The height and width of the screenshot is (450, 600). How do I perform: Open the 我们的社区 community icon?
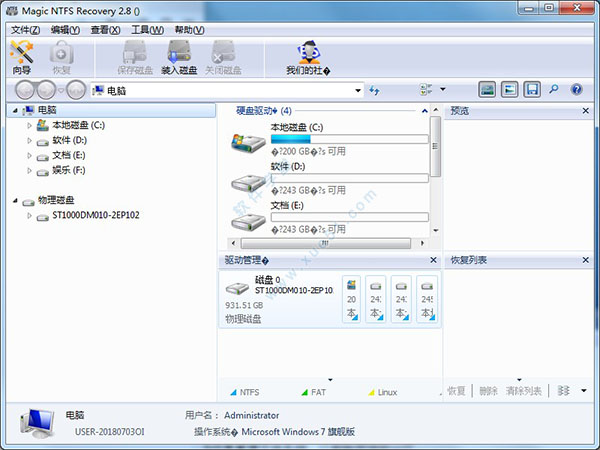pos(308,58)
